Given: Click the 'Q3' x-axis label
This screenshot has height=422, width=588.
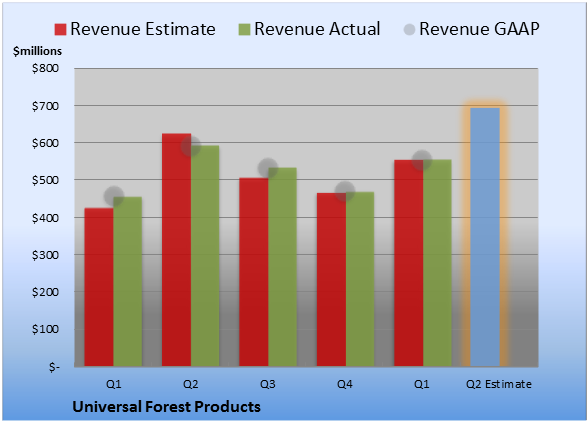Looking at the screenshot, I should coord(268,384).
